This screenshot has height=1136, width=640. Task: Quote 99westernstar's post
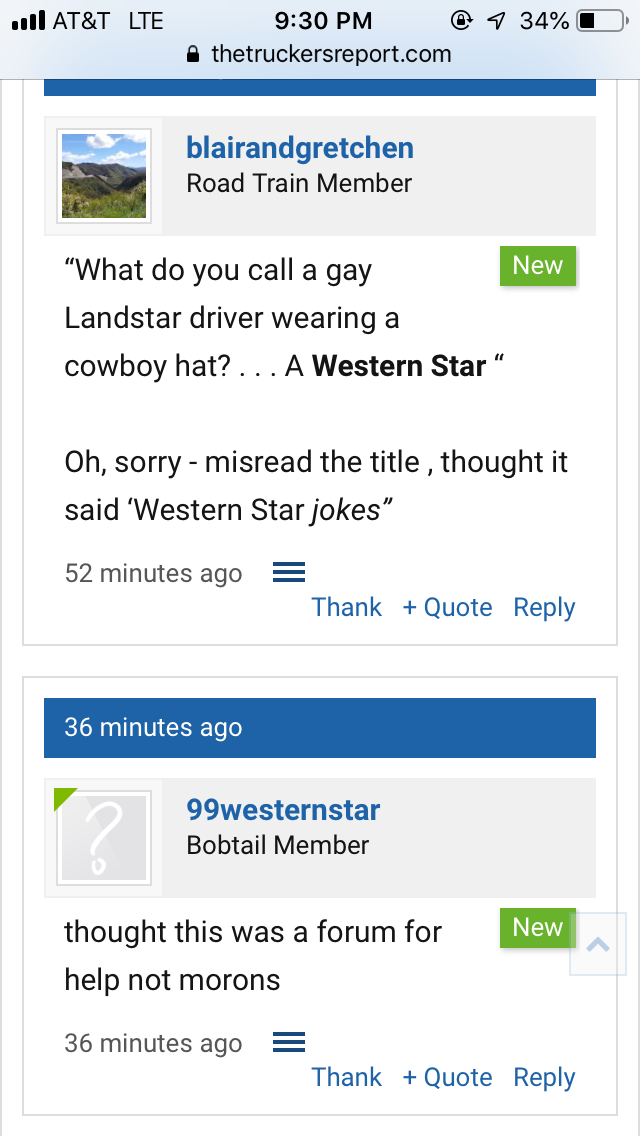(447, 1077)
